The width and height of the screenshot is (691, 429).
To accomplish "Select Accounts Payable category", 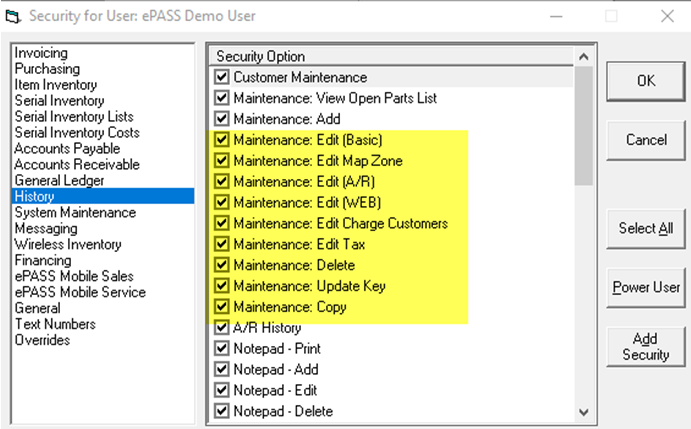I will tap(67, 148).
